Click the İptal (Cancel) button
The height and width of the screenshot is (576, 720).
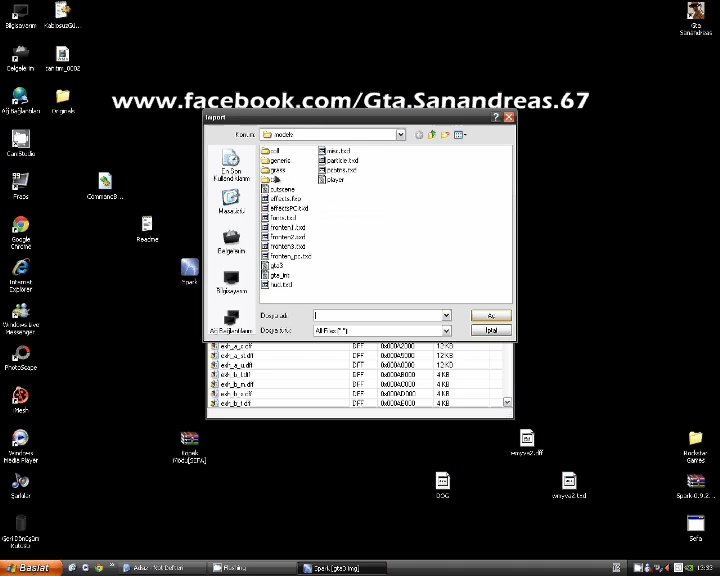coord(491,330)
